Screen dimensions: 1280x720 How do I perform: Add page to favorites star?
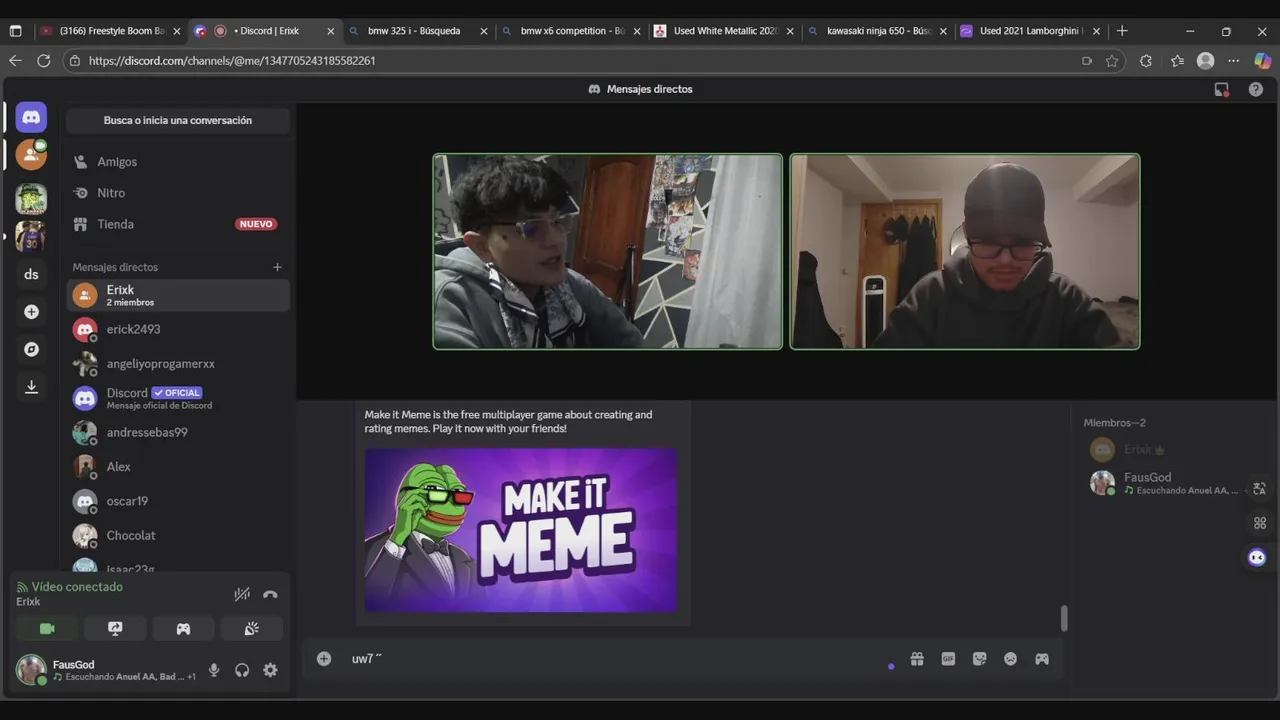(x=1112, y=61)
